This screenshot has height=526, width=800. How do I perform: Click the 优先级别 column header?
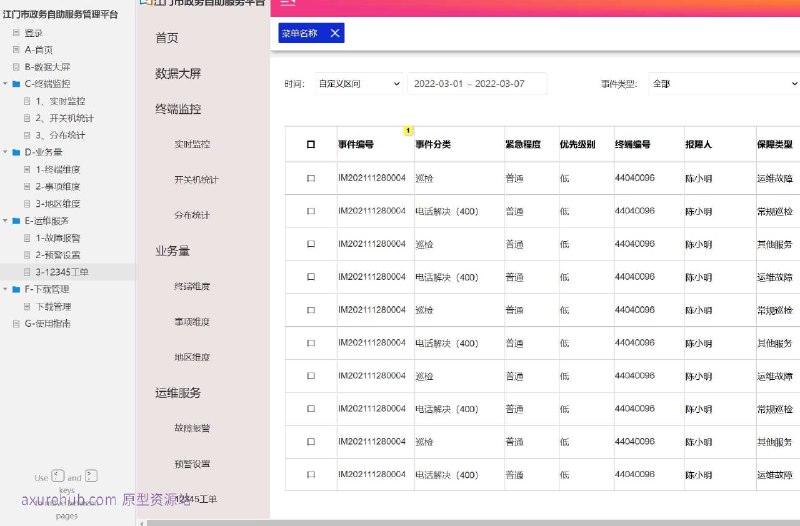coord(578,144)
